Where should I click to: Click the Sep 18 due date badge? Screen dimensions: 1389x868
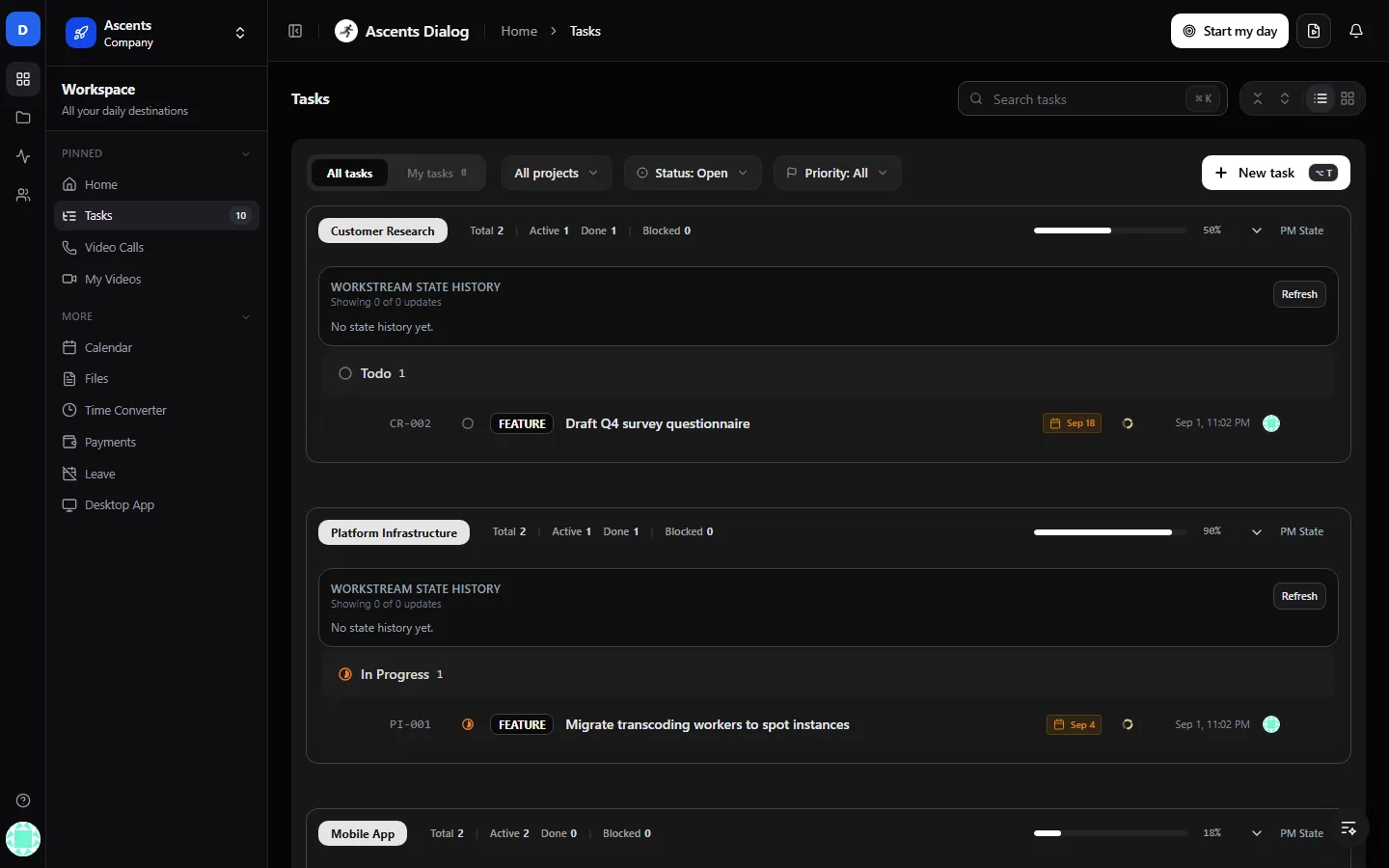[x=1073, y=423]
